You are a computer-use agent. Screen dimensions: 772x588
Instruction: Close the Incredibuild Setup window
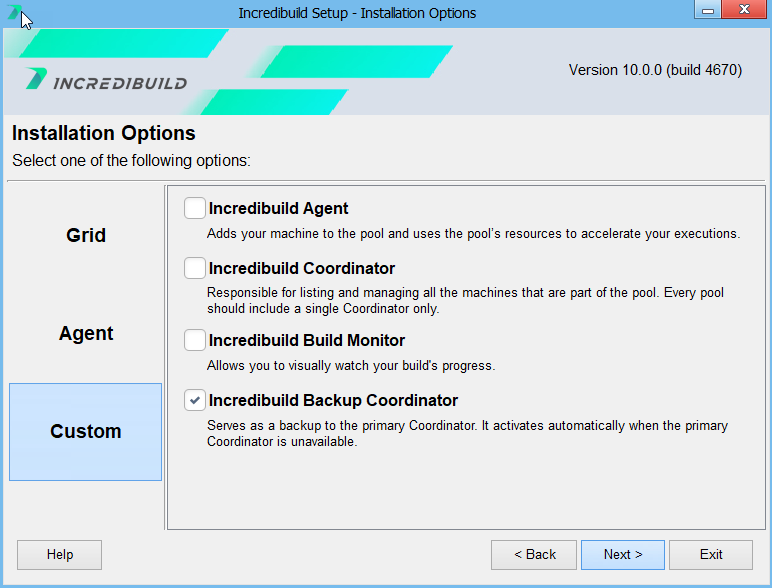[x=744, y=11]
